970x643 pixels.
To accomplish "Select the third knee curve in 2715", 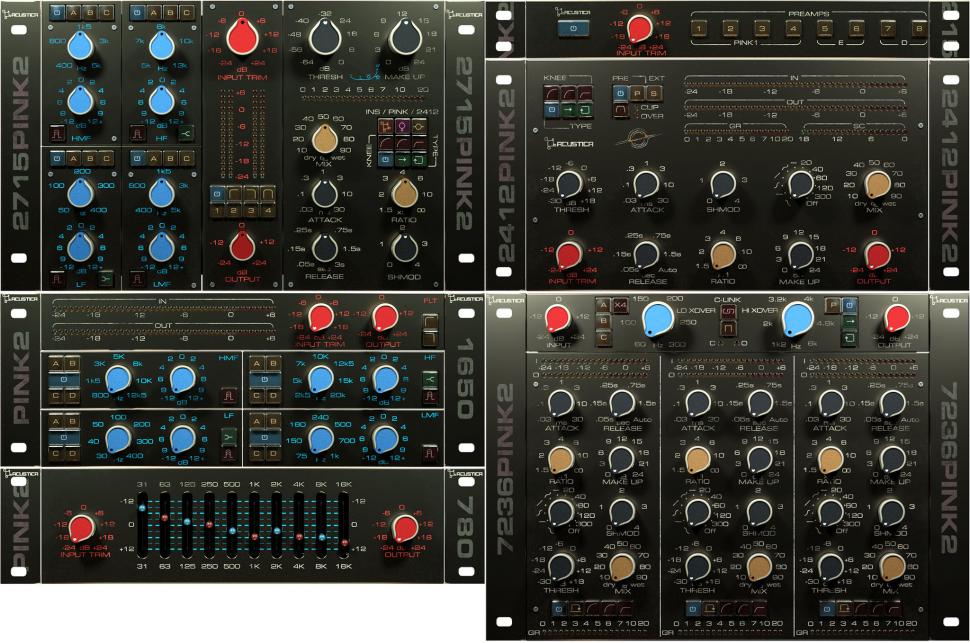I will 419,144.
